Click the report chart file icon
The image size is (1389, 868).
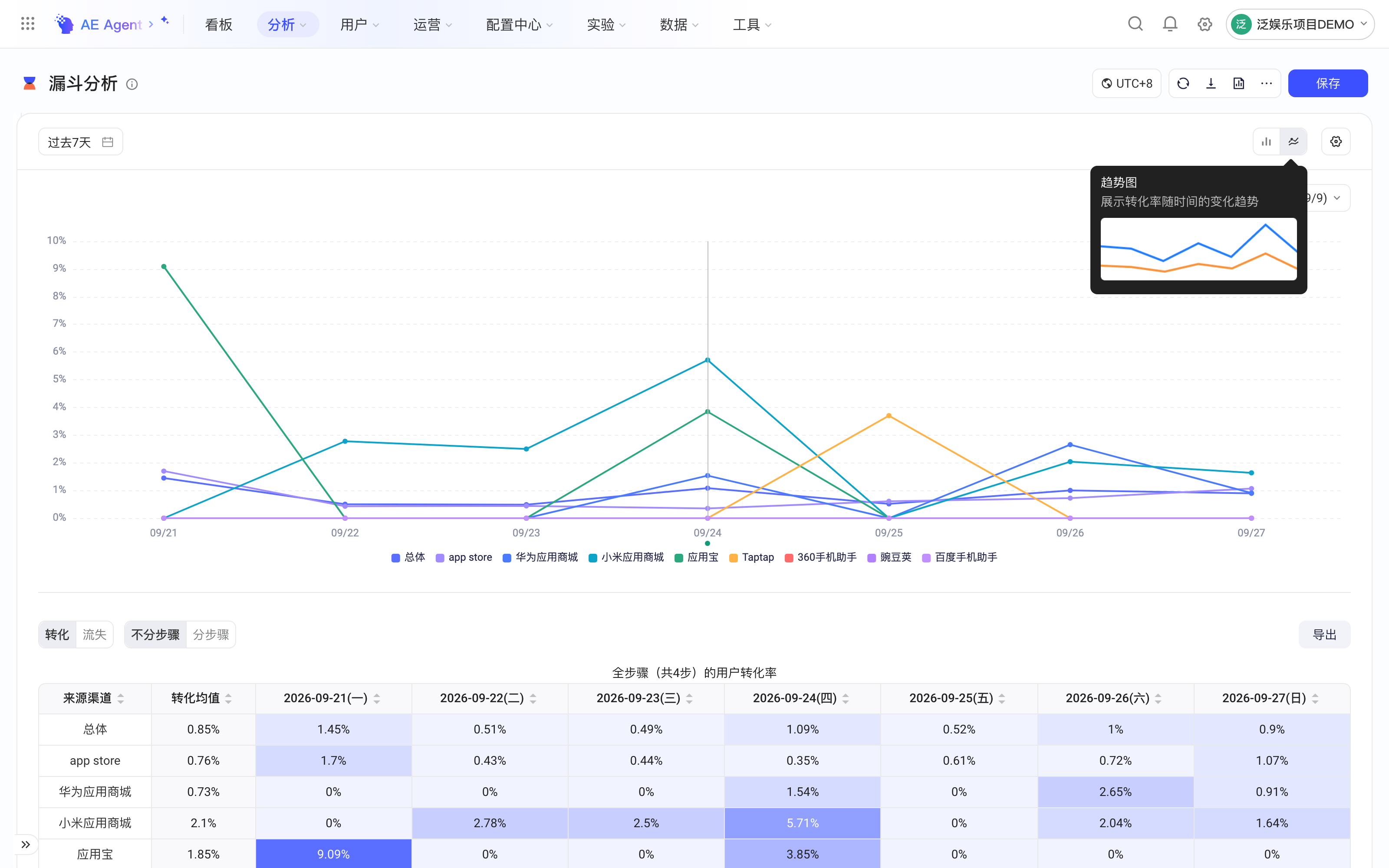[x=1239, y=83]
